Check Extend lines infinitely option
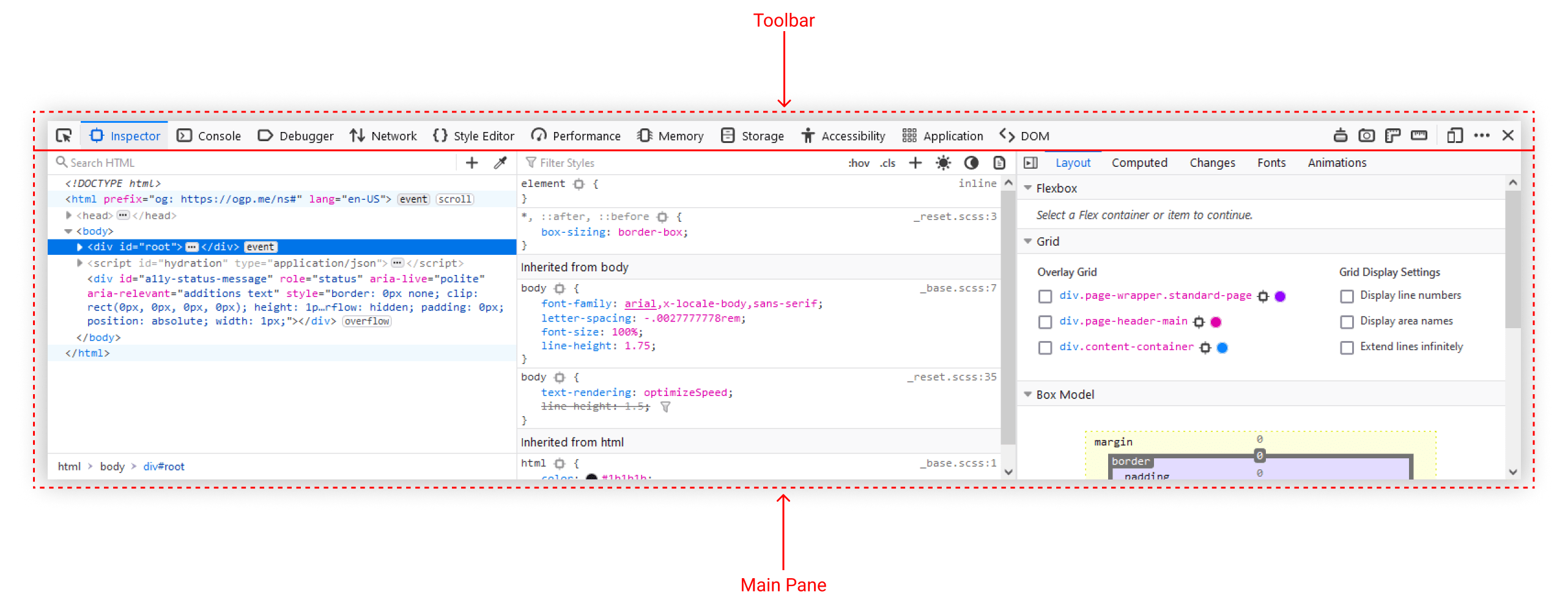The width and height of the screenshot is (1568, 605). click(x=1347, y=348)
